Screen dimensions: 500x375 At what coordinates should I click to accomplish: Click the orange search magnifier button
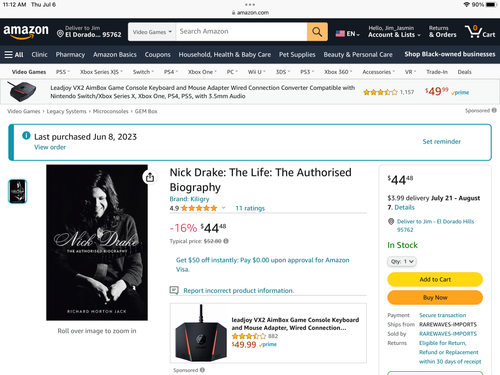pos(317,32)
